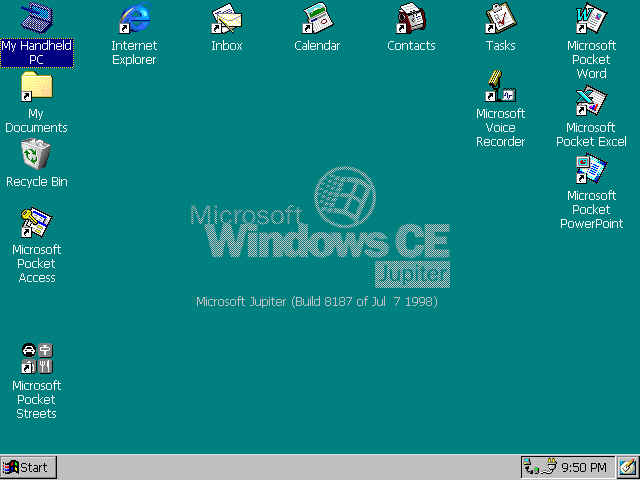Click the "Internet Explorer" label text
Viewport: 640px width, 480px height.
tap(134, 53)
